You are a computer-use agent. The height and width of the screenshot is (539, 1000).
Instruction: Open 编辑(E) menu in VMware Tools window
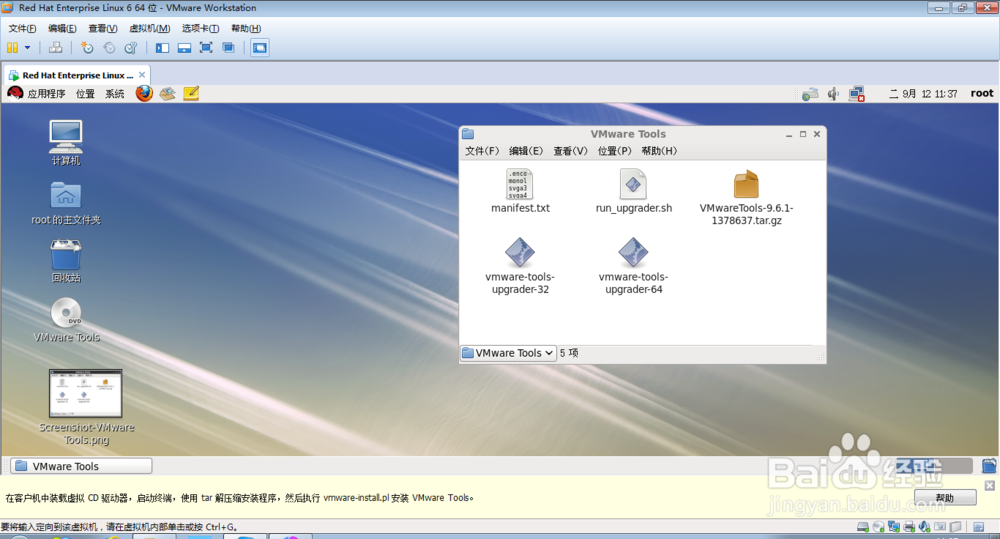[x=526, y=151]
